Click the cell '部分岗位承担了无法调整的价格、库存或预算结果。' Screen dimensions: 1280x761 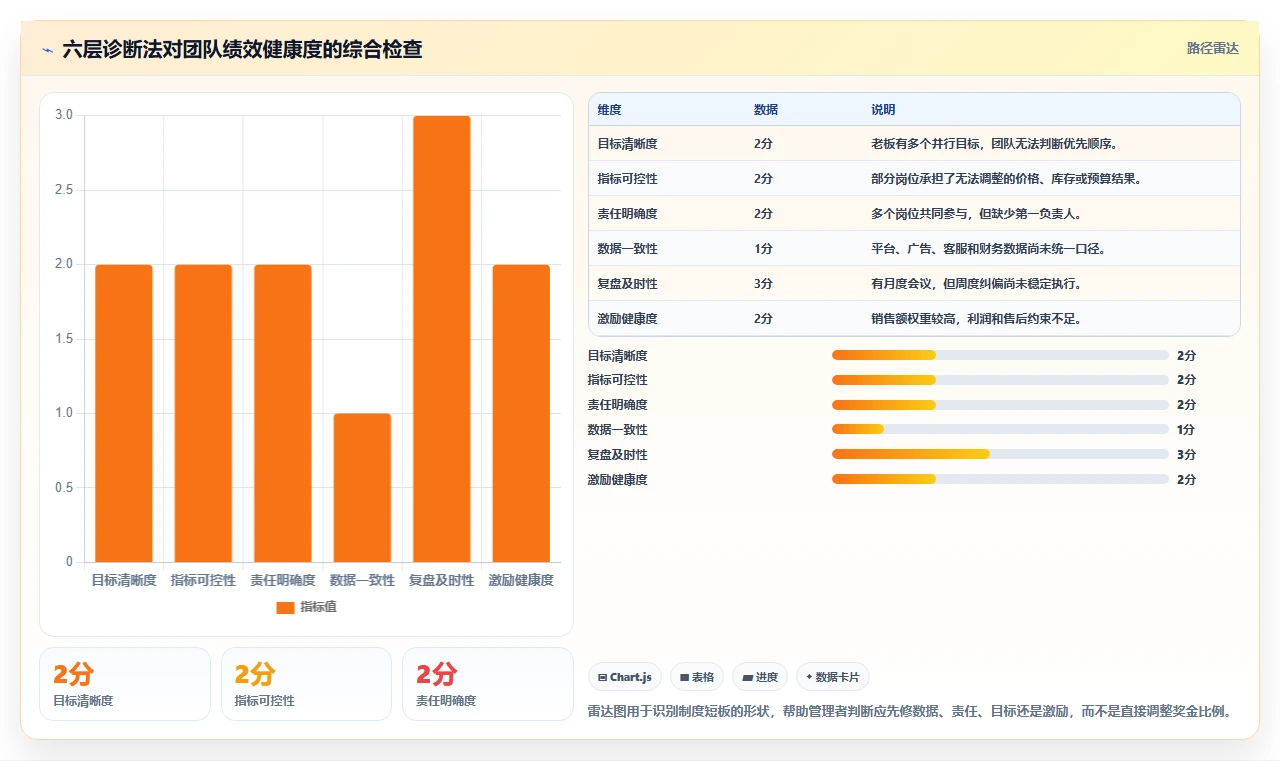click(1007, 179)
